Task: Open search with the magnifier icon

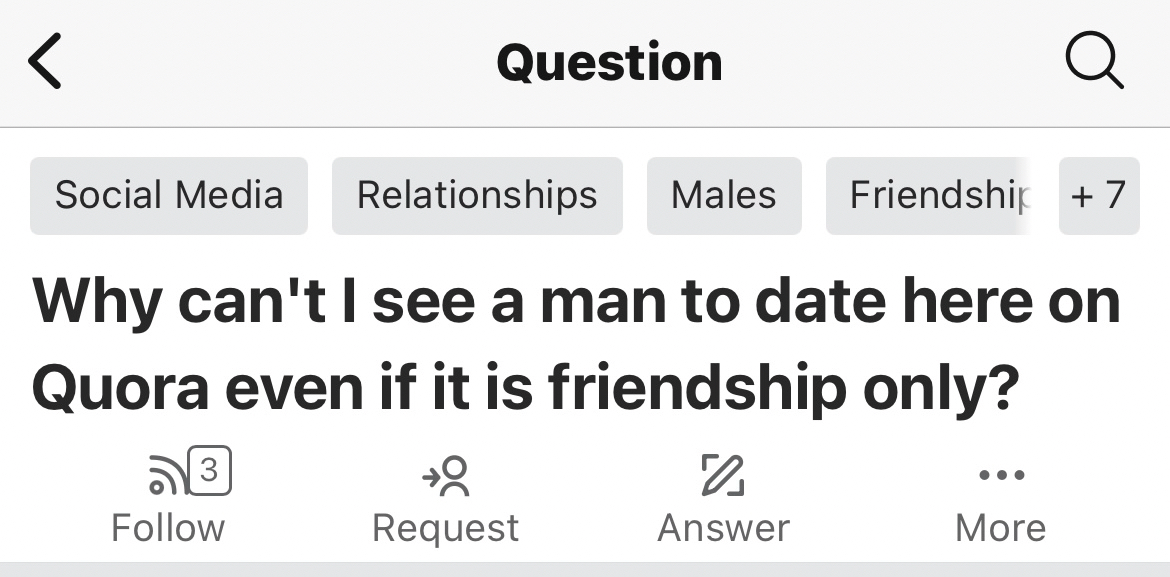Action: 1094,62
